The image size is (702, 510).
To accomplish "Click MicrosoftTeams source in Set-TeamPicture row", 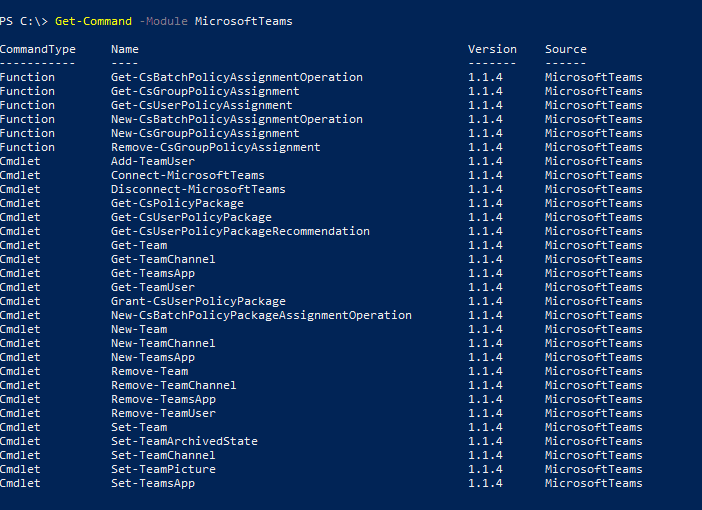I will click(594, 469).
